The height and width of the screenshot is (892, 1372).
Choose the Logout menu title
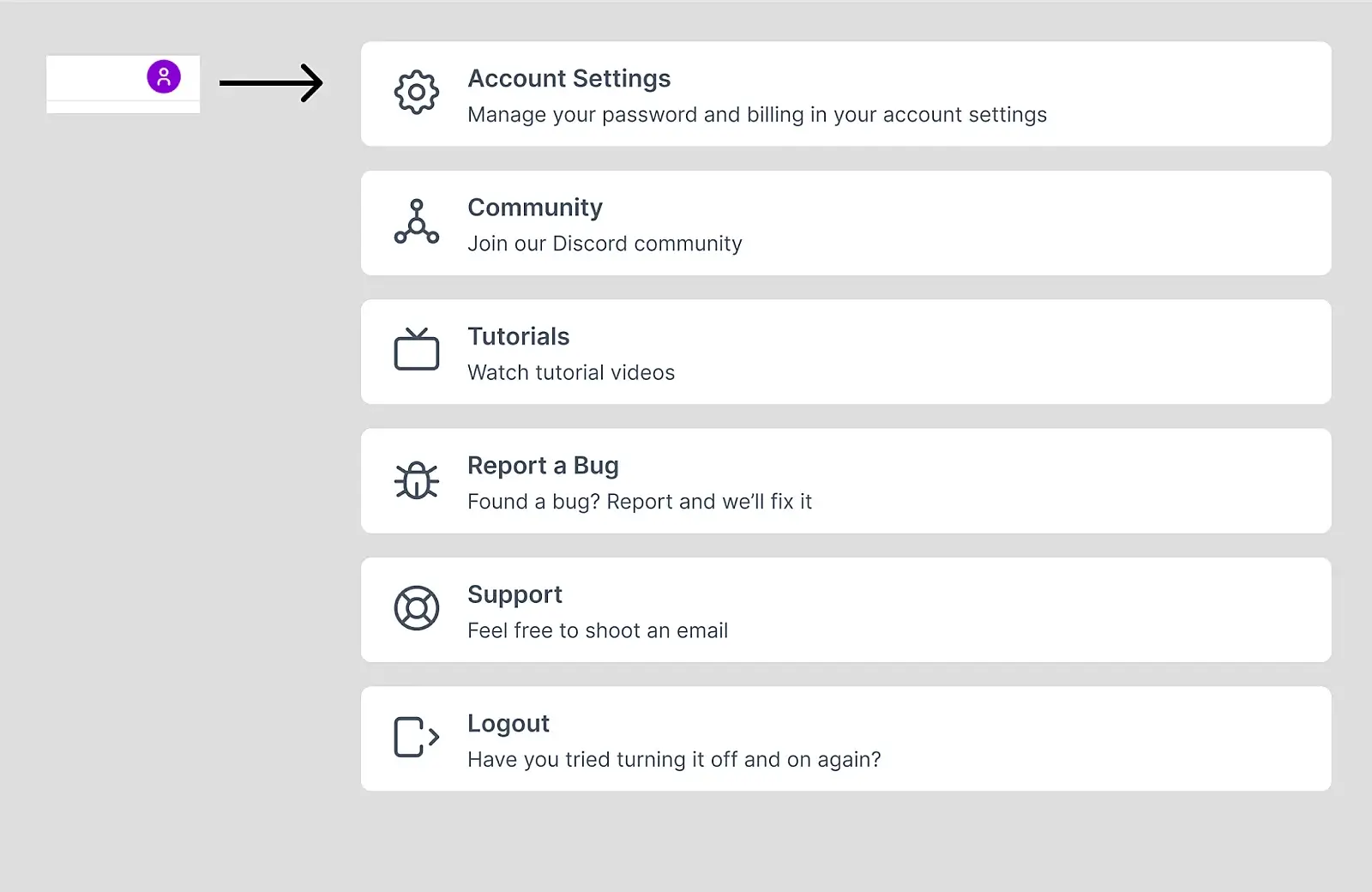[x=508, y=724]
